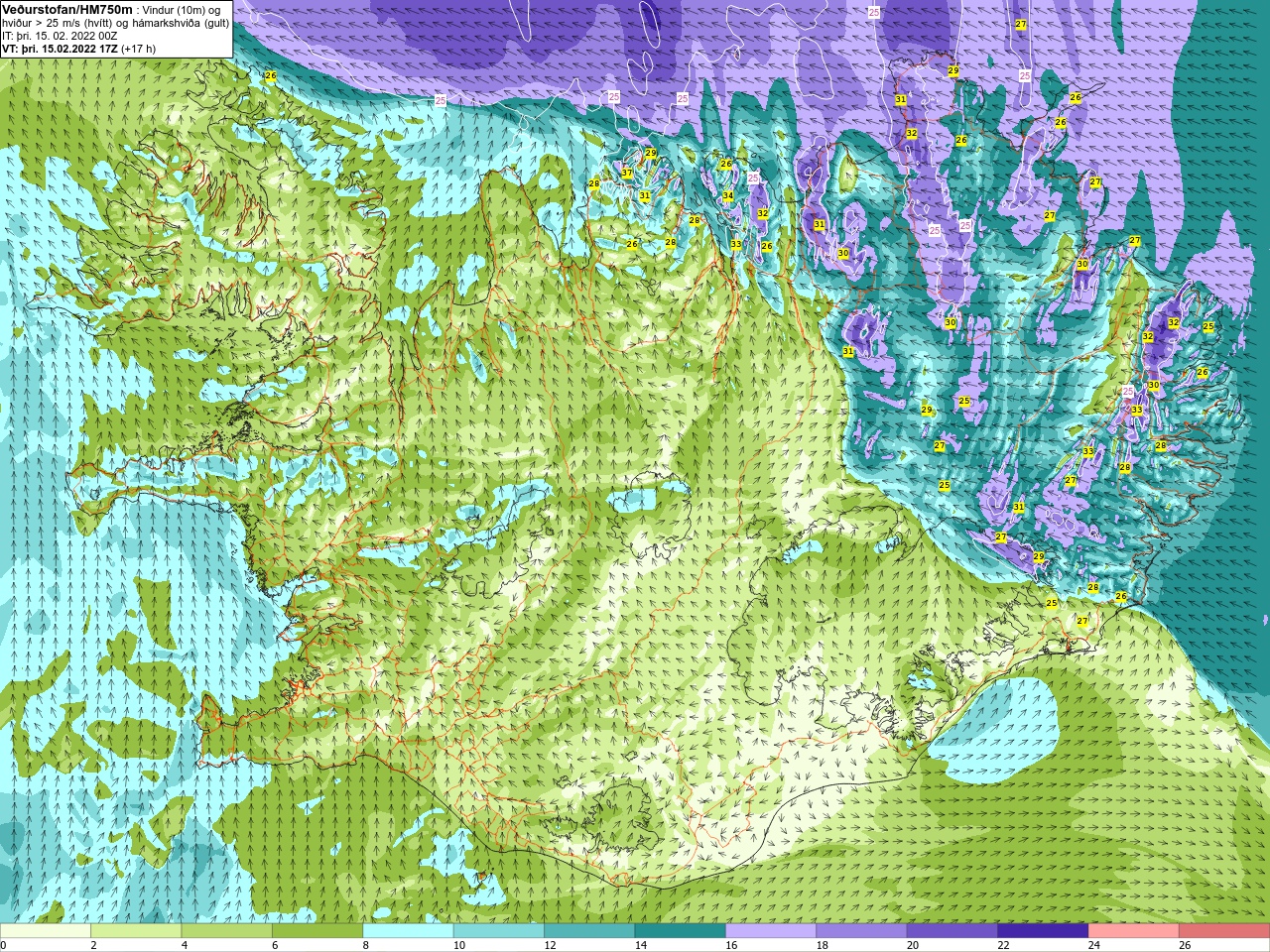
Task: Select the 4–6 m/s green legend swatch
Action: pos(226,931)
